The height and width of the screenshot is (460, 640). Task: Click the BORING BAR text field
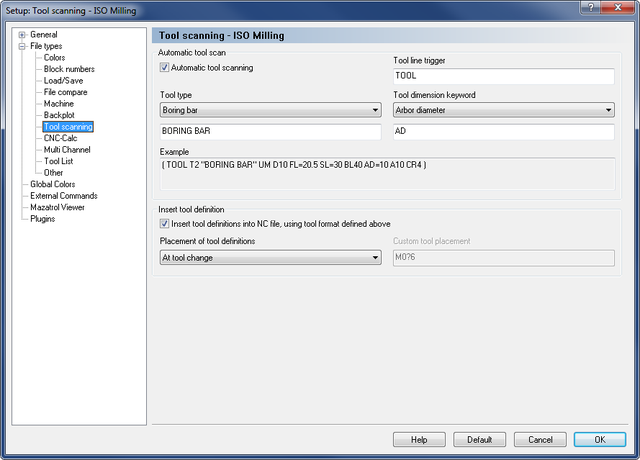[271, 131]
